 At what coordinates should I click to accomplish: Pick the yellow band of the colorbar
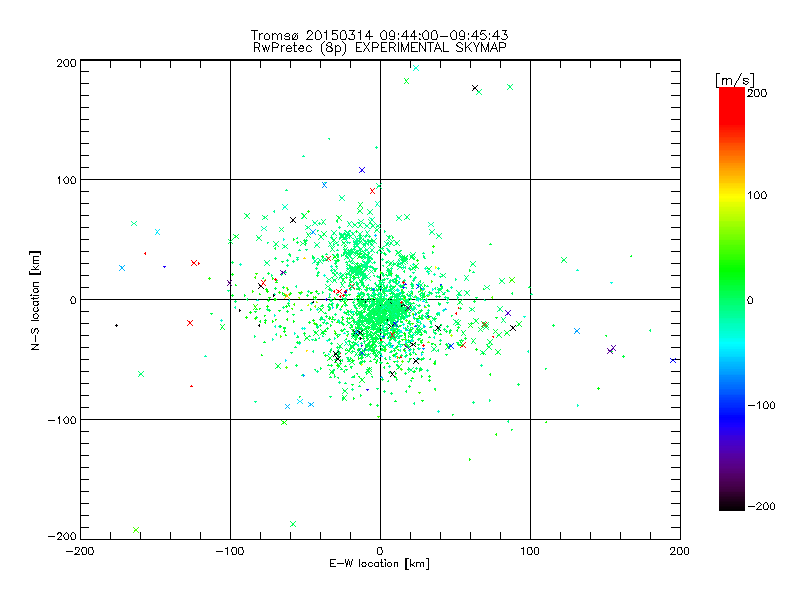pos(732,196)
